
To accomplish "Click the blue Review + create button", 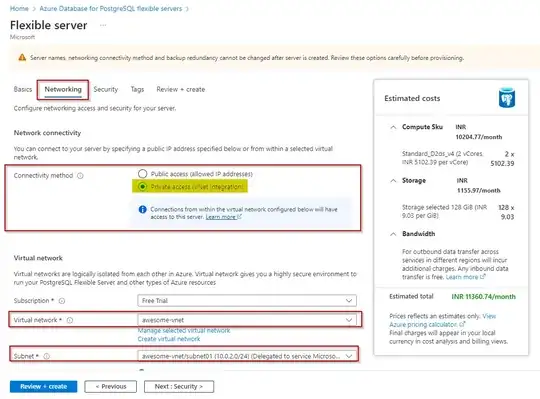I will point(43,386).
